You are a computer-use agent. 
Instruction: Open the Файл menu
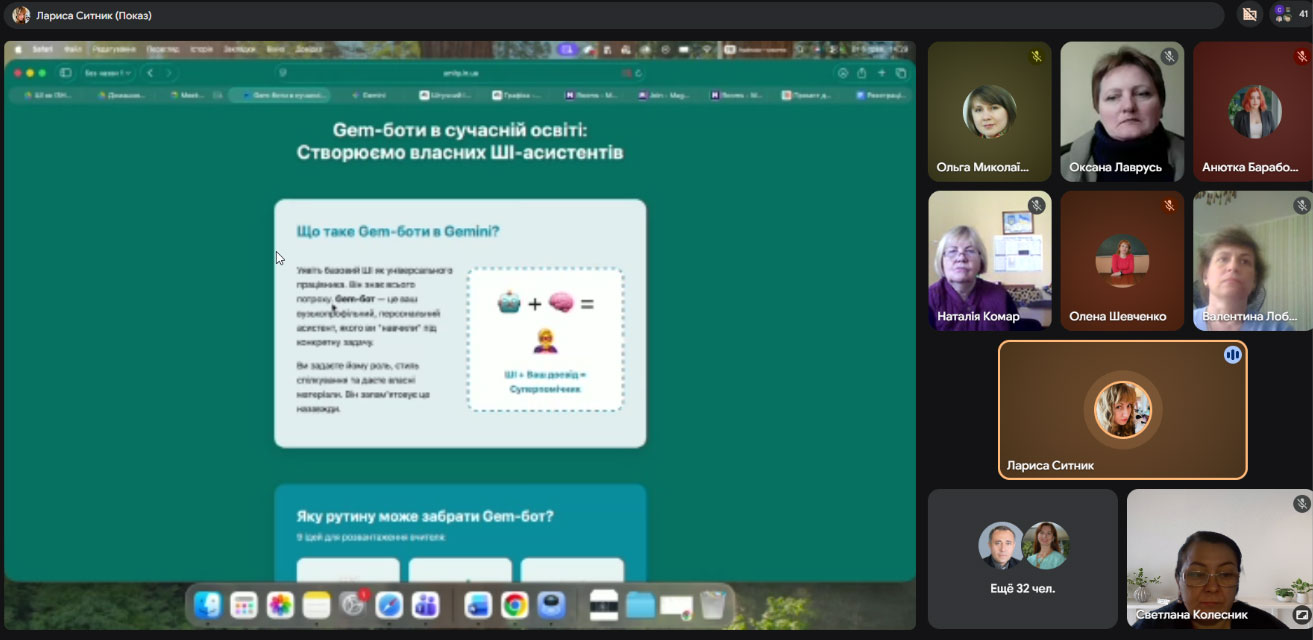point(73,48)
